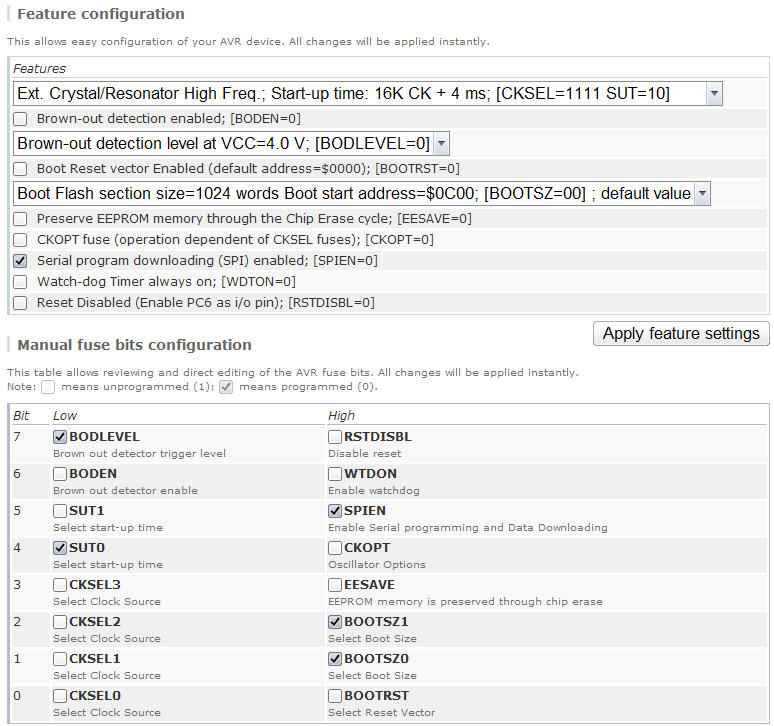Screen dimensions: 774x726
Task: Uncheck the SPIEN high fuse bit
Action: tap(335, 511)
